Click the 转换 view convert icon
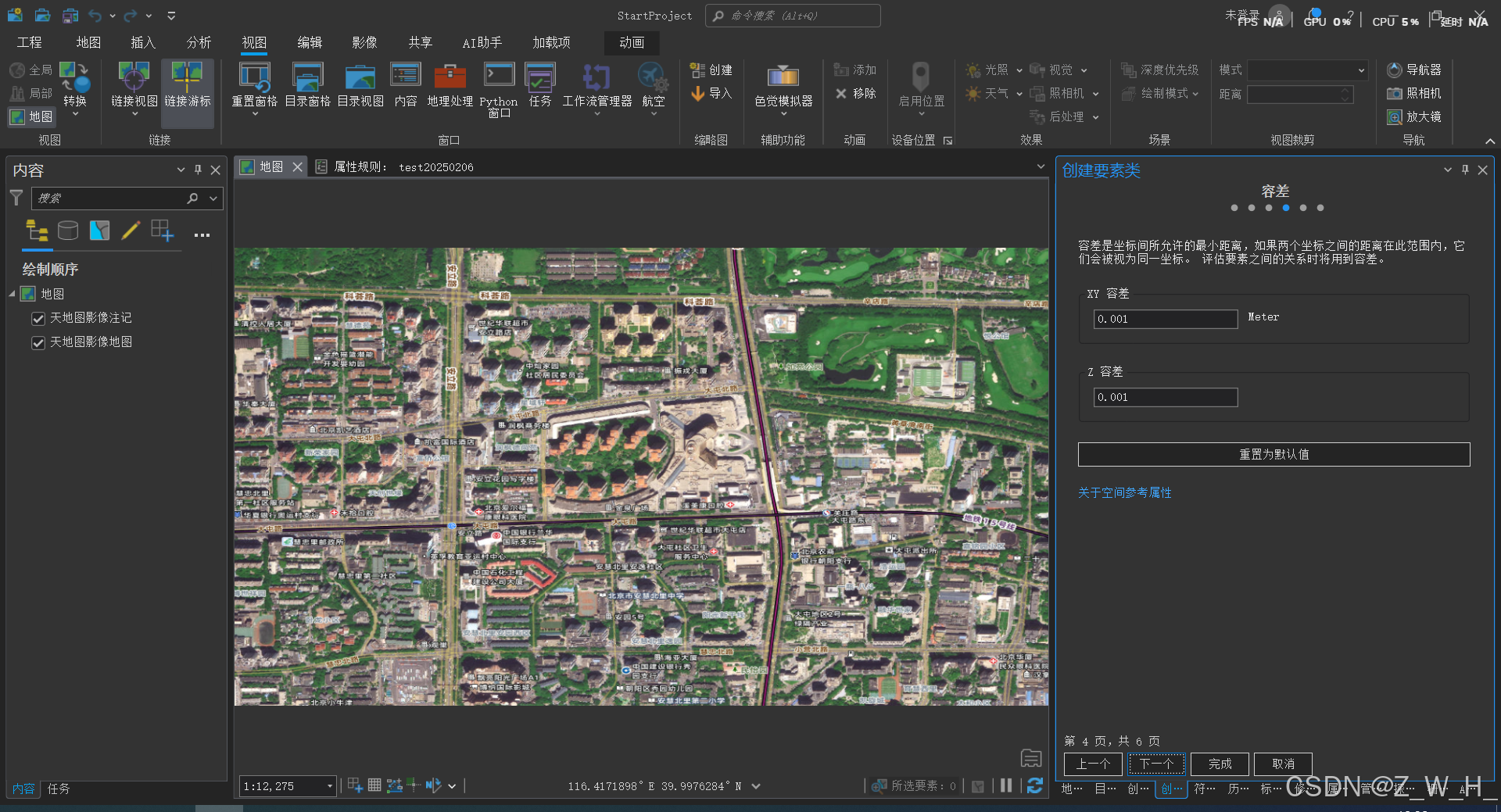 point(75,77)
